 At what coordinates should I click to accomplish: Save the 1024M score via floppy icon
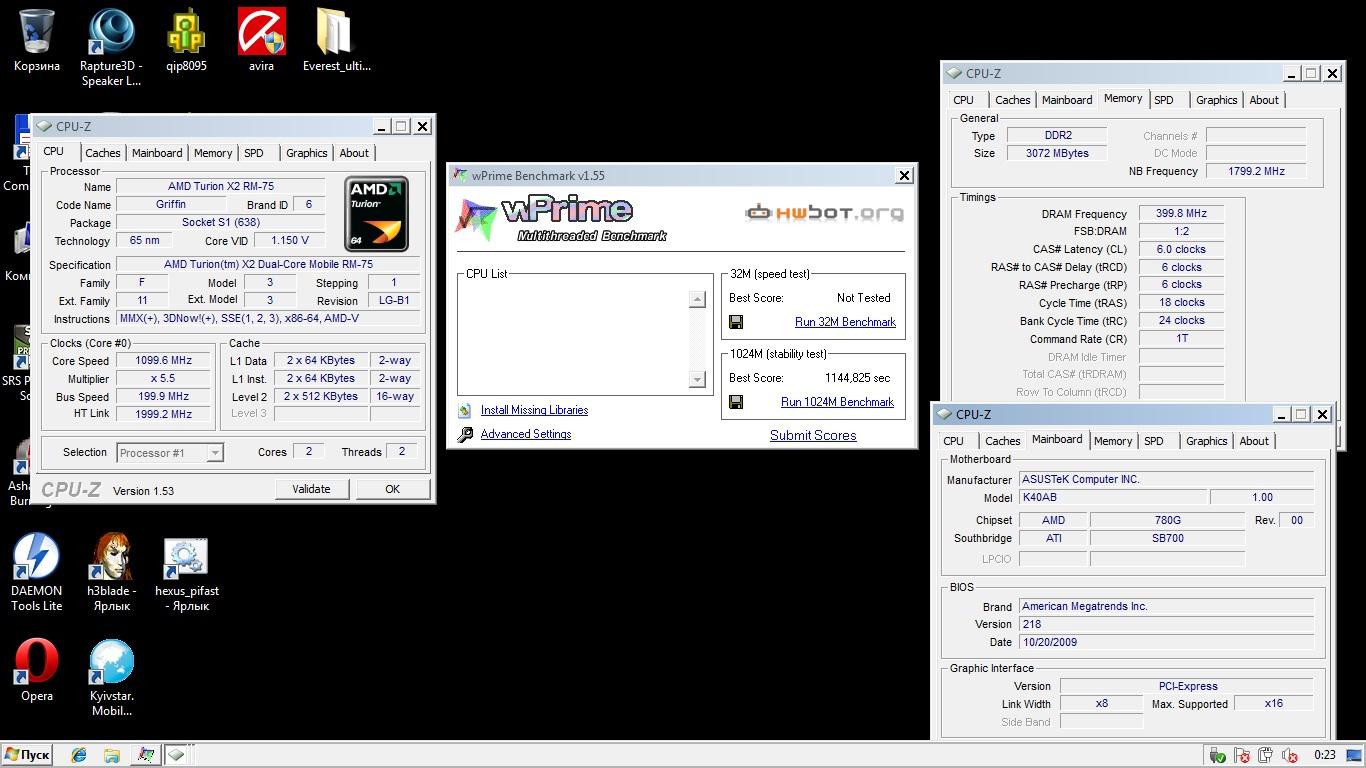(x=736, y=402)
